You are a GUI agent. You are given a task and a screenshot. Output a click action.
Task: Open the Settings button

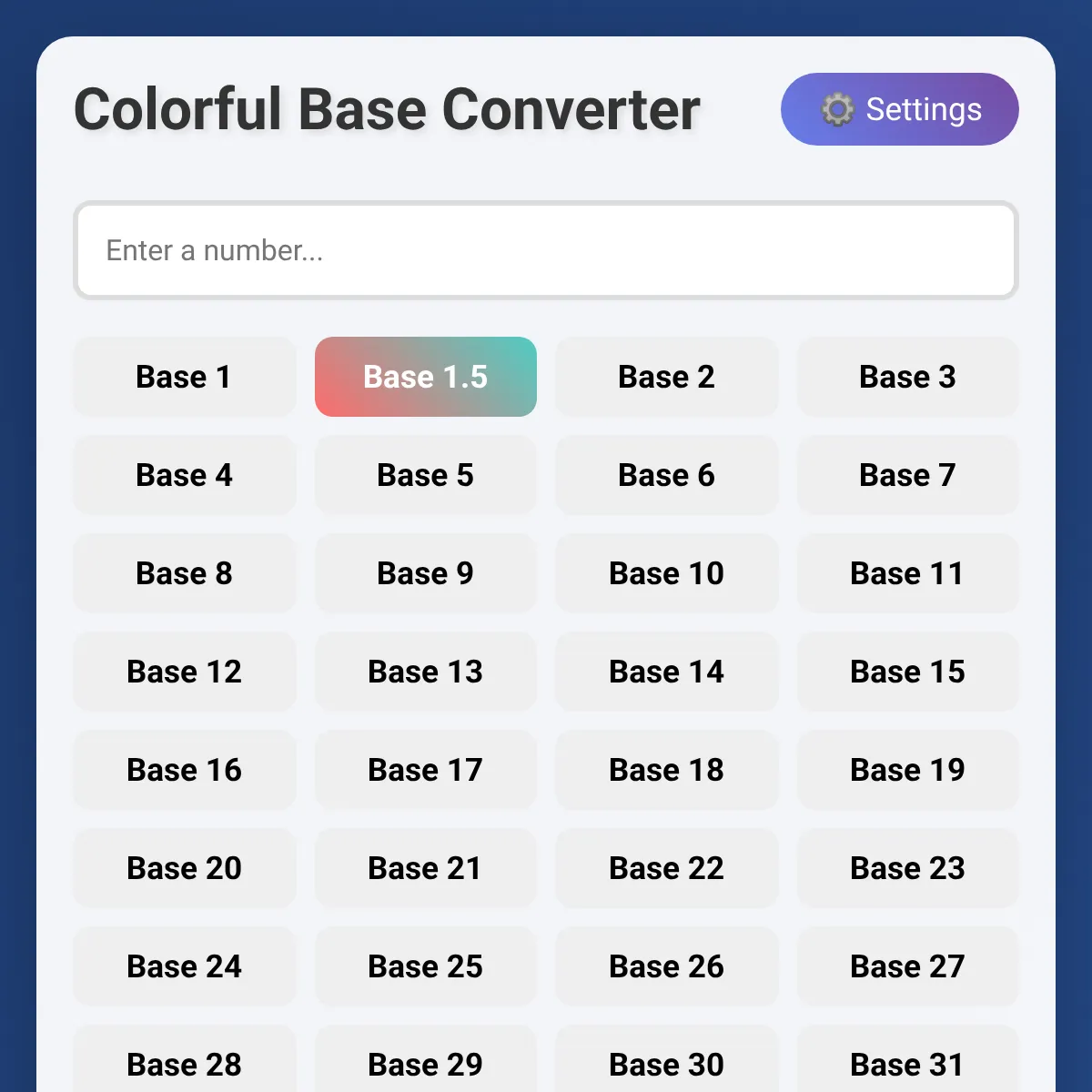pyautogui.click(x=899, y=109)
